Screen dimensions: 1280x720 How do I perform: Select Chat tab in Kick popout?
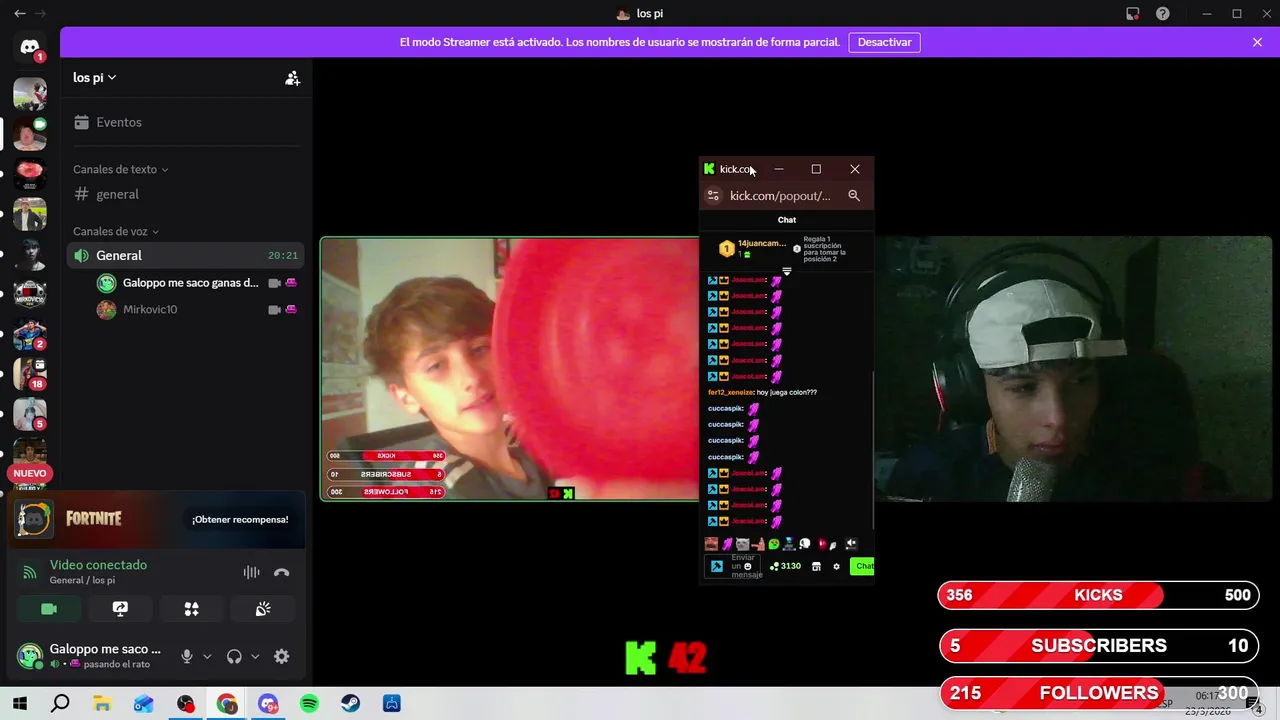pyautogui.click(x=787, y=220)
